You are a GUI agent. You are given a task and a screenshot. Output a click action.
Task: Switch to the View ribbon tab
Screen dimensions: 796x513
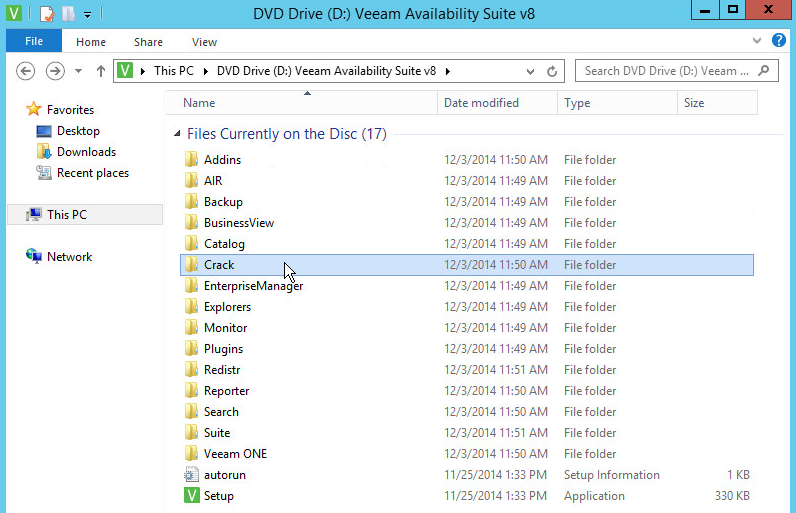204,42
